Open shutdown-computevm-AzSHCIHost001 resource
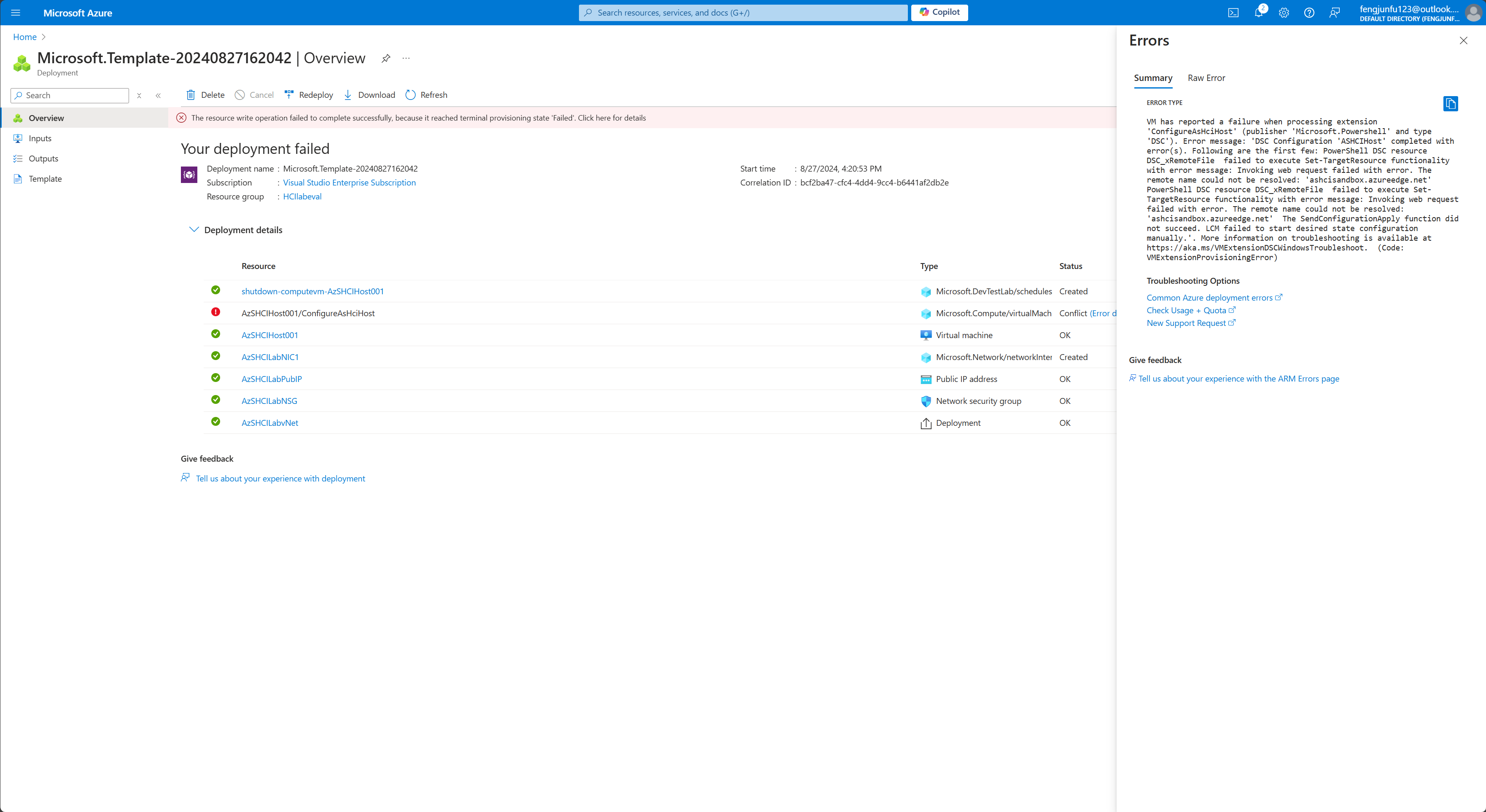1486x812 pixels. click(312, 291)
